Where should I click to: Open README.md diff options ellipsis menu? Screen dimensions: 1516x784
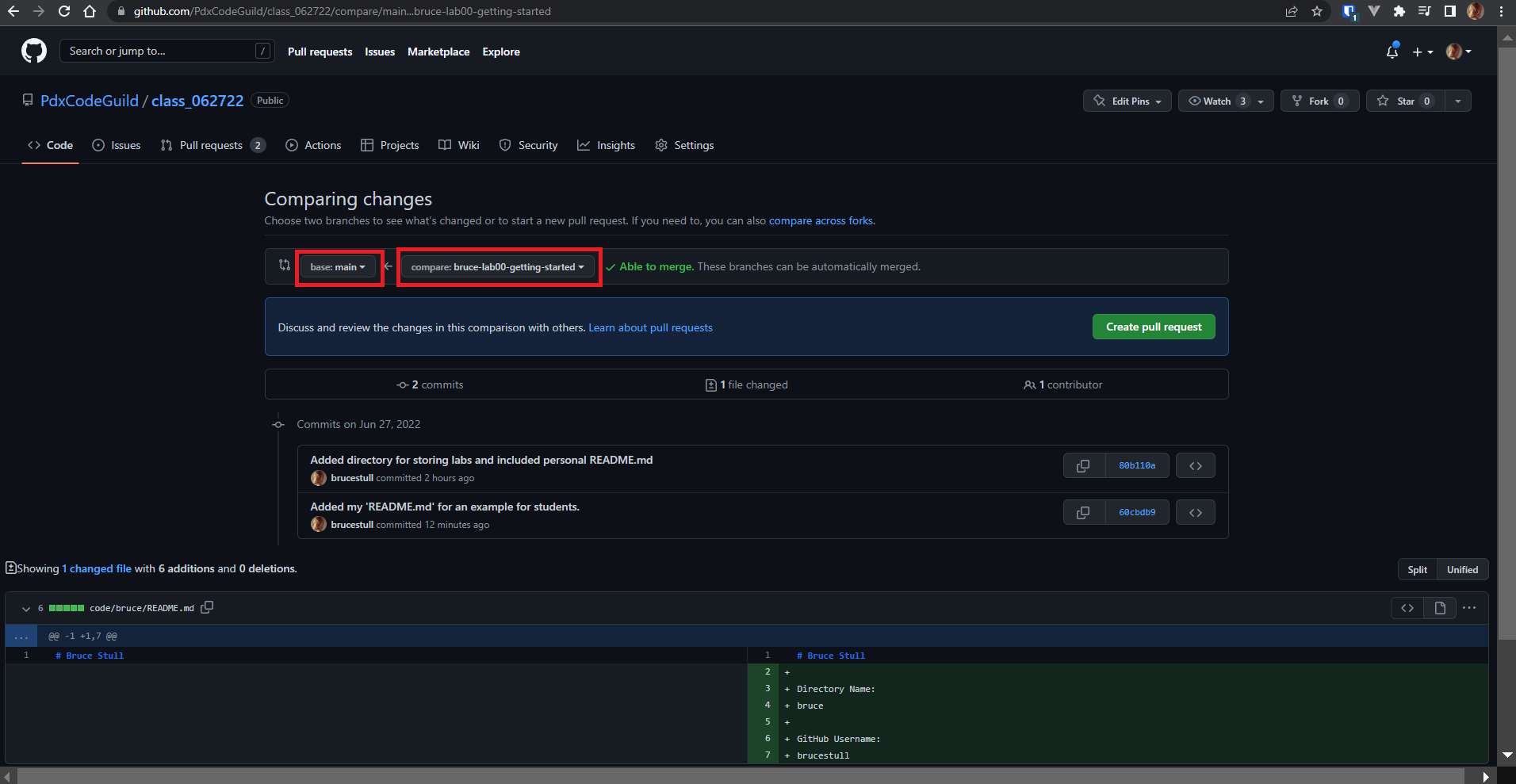(1469, 608)
